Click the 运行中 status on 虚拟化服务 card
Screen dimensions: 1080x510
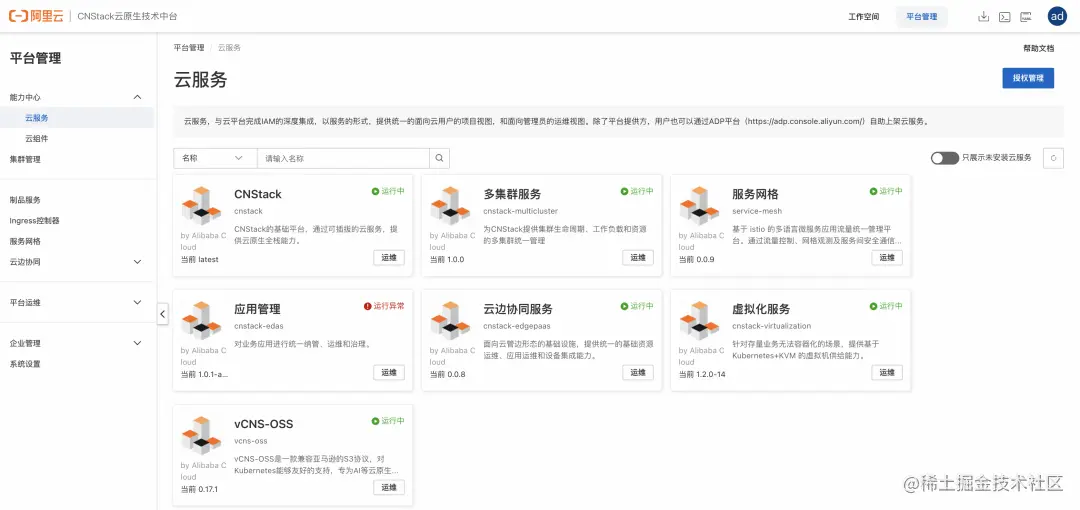point(886,306)
